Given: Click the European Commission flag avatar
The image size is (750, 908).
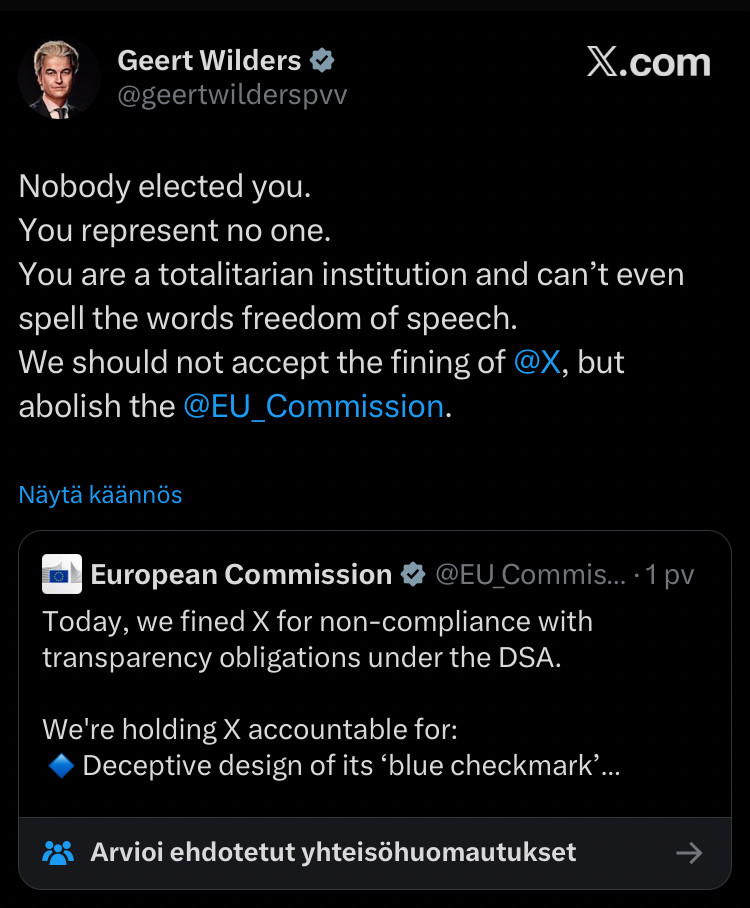Looking at the screenshot, I should [x=62, y=575].
